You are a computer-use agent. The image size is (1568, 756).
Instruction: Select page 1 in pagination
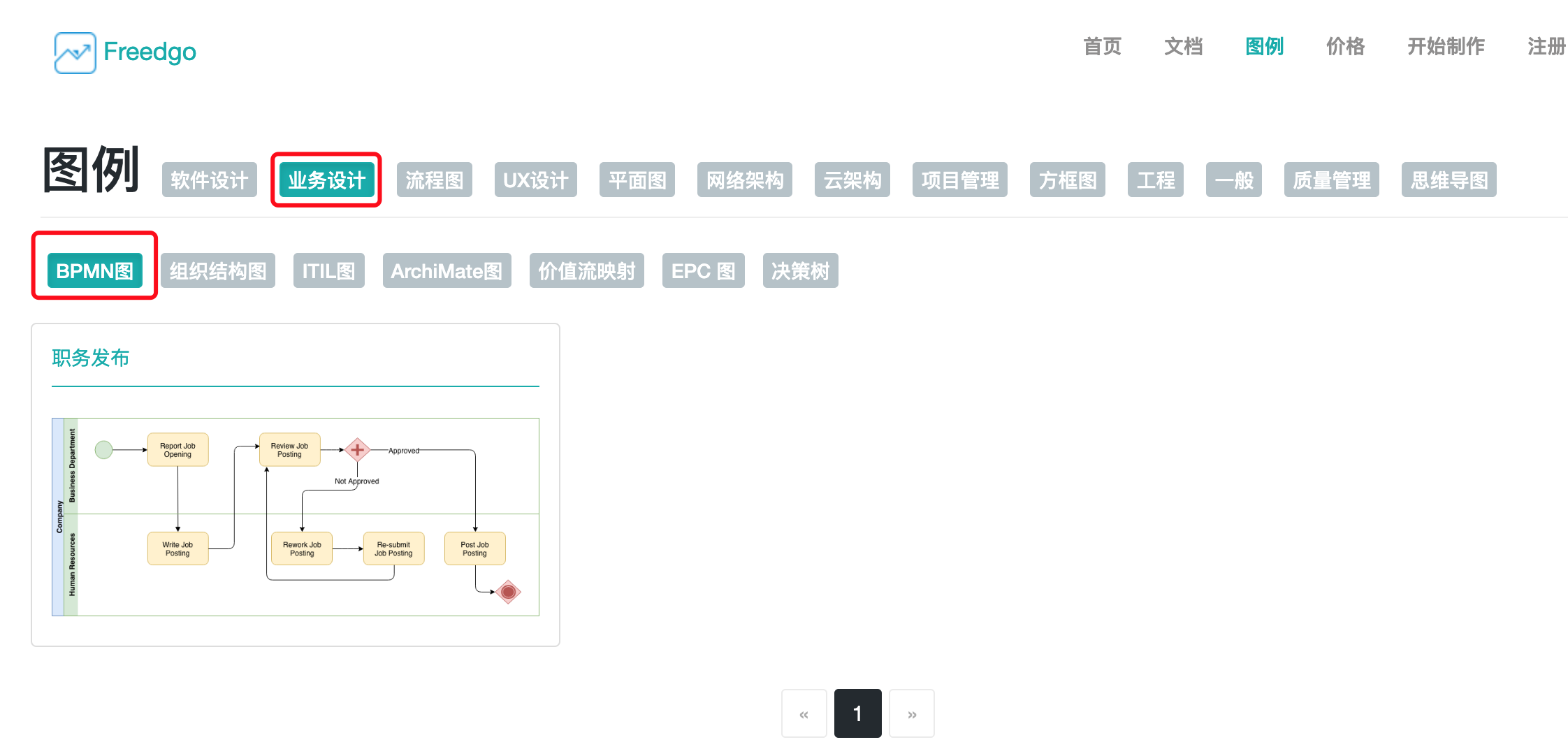point(858,714)
